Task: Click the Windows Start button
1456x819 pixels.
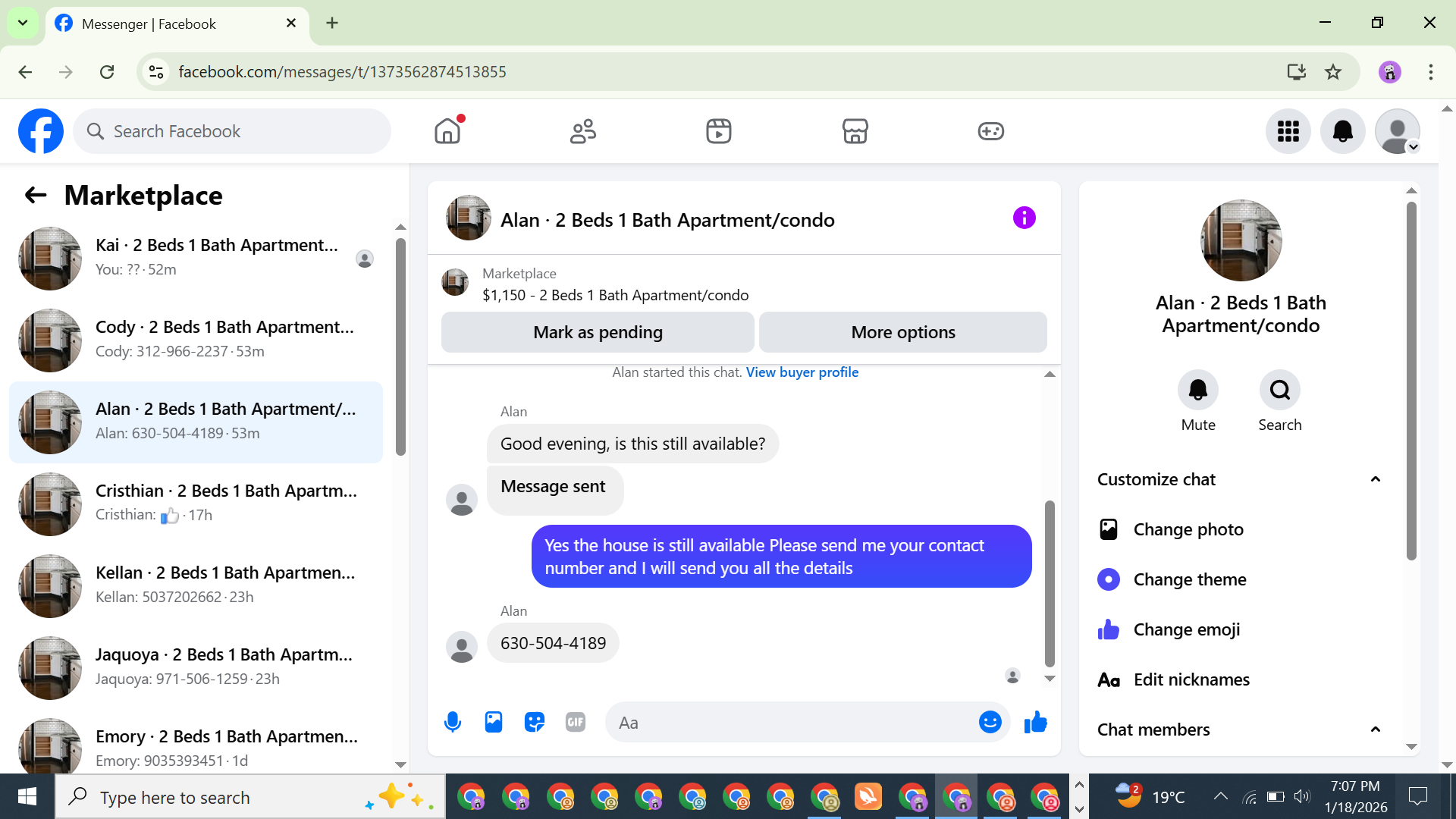Action: [x=27, y=797]
